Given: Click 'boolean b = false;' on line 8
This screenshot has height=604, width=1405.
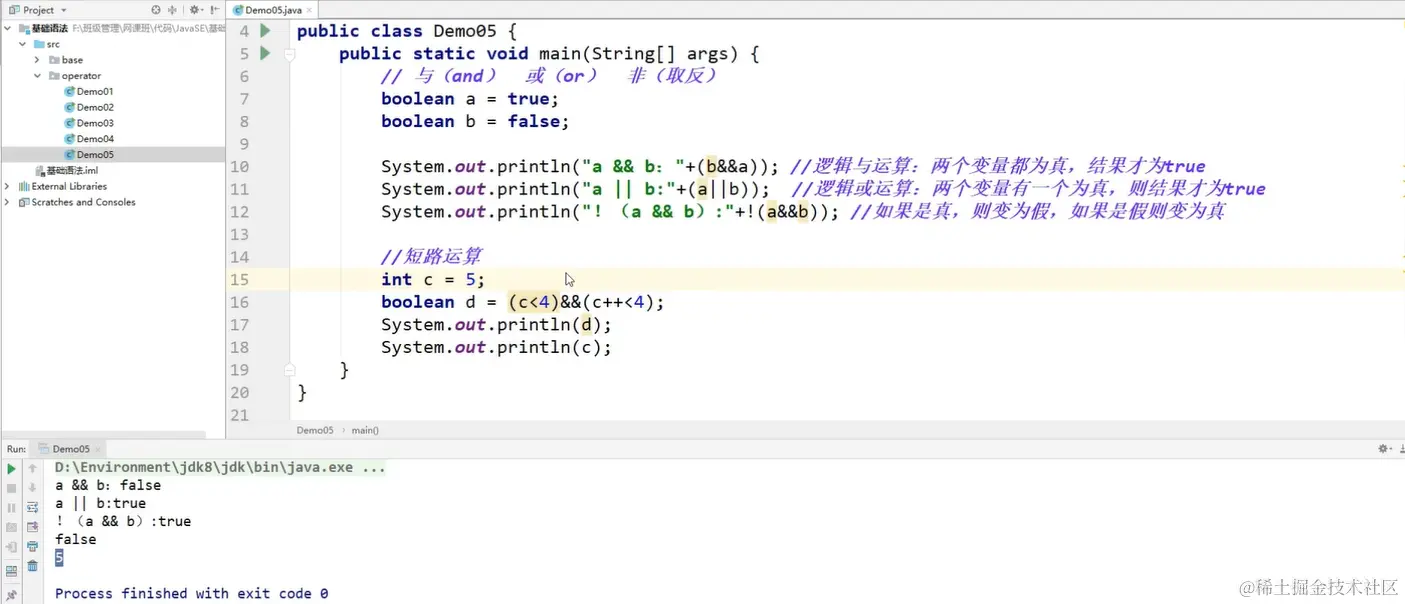Looking at the screenshot, I should 475,121.
